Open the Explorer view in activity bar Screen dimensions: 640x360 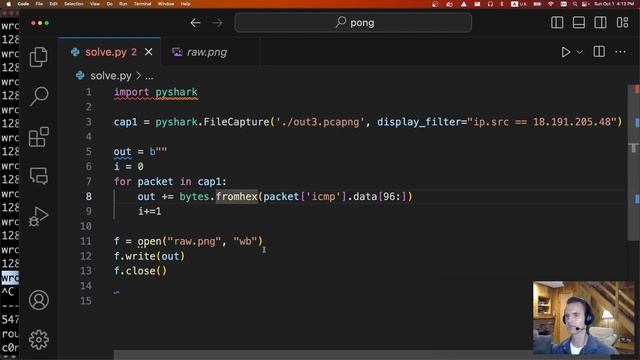coord(39,57)
